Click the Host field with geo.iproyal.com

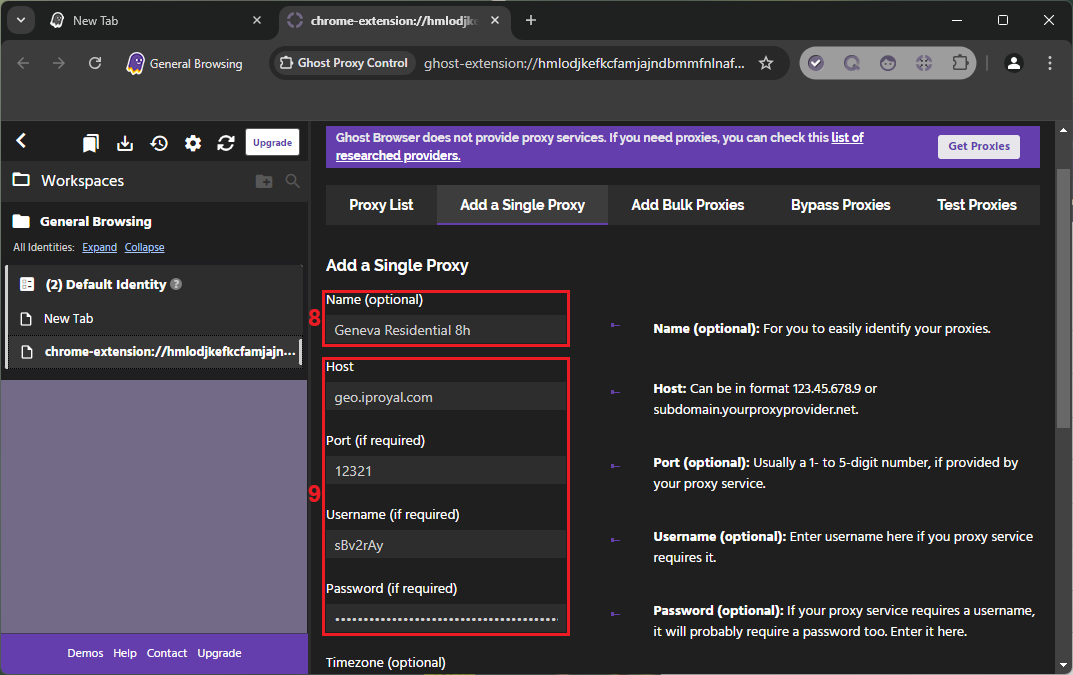446,397
